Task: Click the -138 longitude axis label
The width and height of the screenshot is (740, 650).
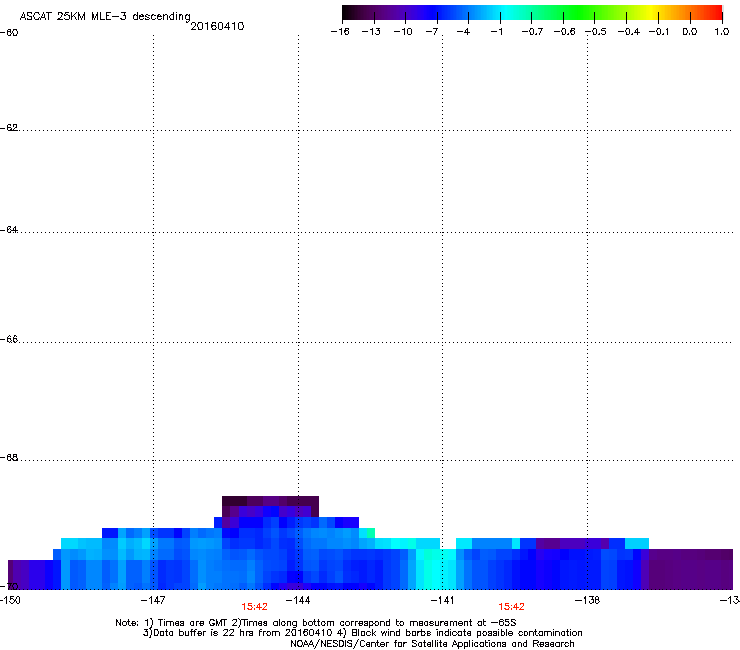Action: [587, 600]
